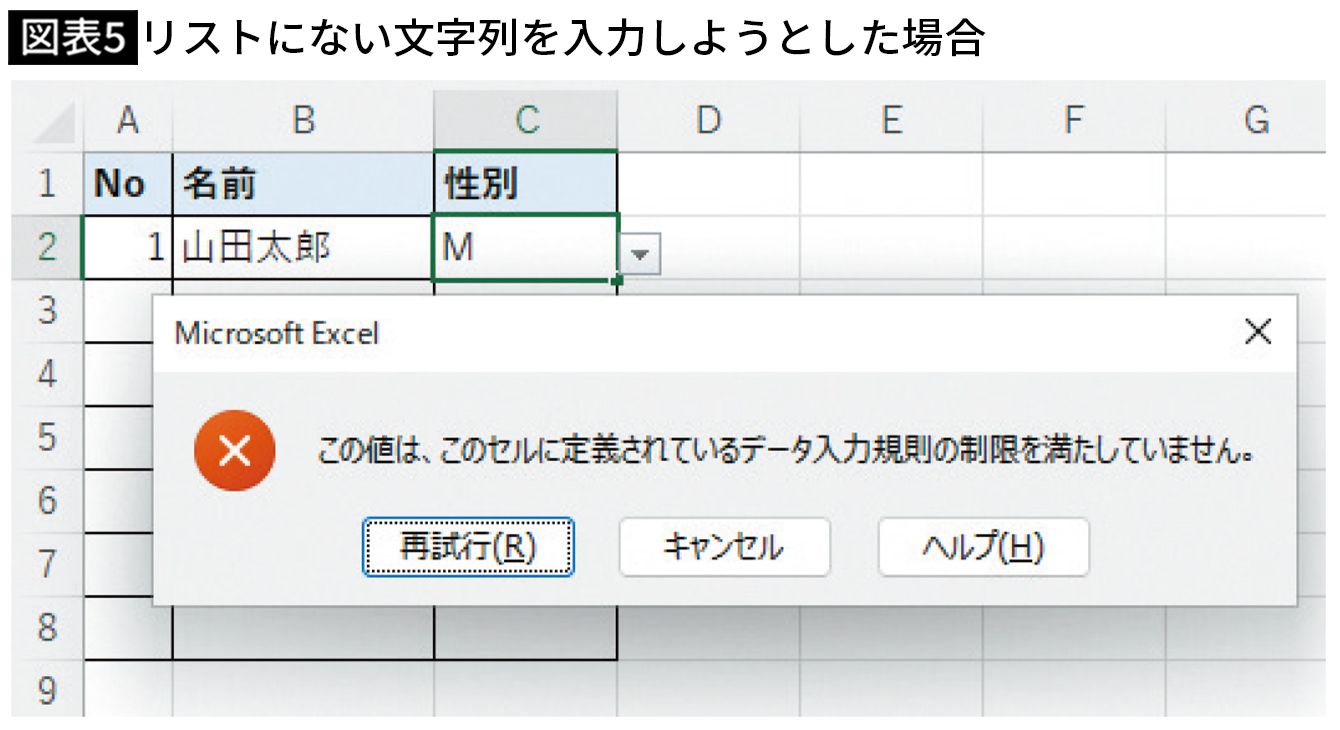Select row 2 header
The height and width of the screenshot is (730, 1340).
tap(46, 247)
